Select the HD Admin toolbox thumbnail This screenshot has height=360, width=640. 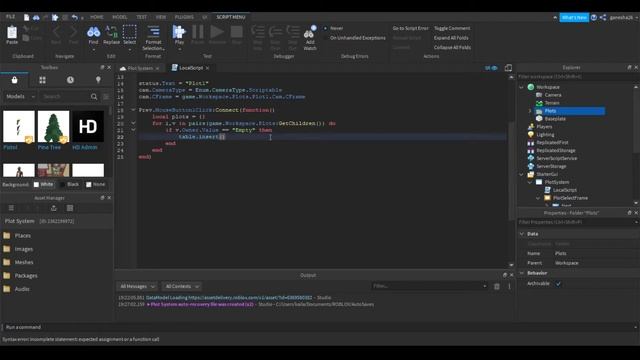pyautogui.click(x=88, y=127)
